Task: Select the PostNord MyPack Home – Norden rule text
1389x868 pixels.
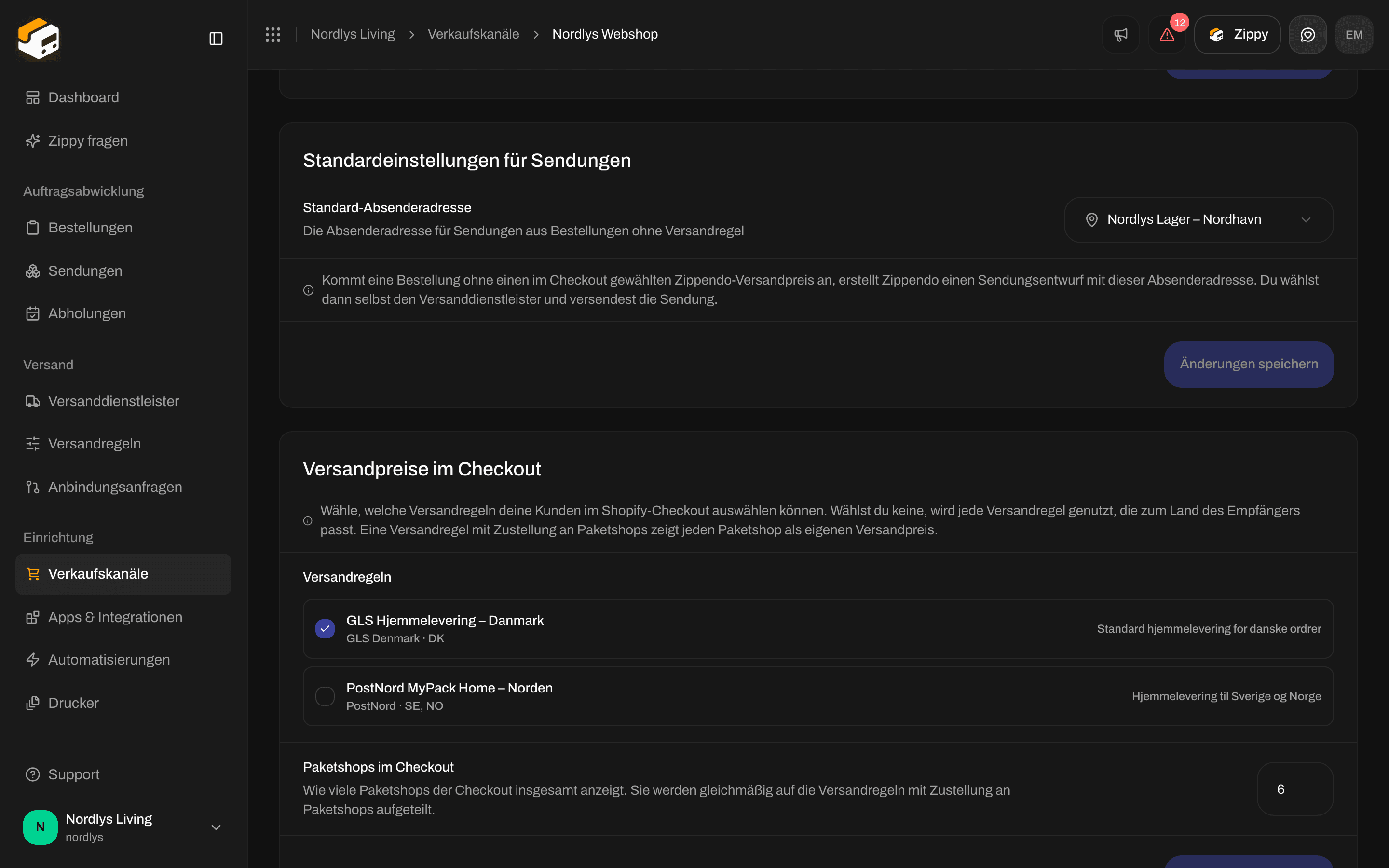Action: click(x=449, y=688)
